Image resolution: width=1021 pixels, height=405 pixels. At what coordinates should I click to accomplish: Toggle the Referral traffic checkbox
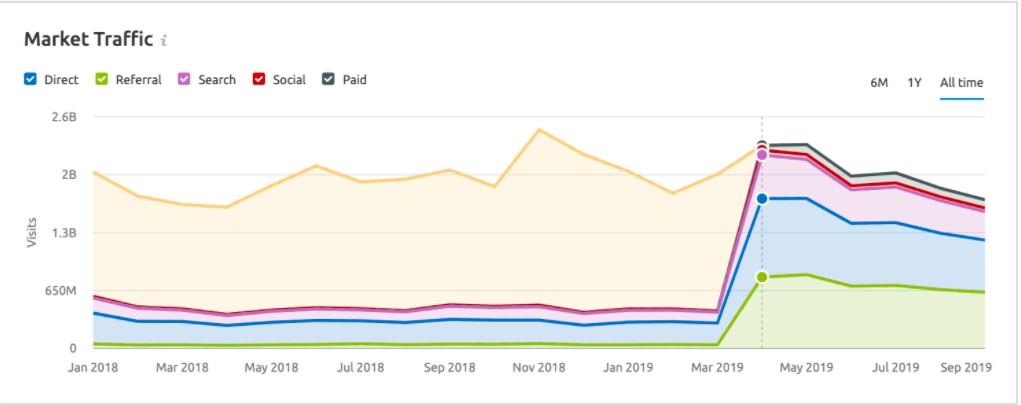coord(102,80)
